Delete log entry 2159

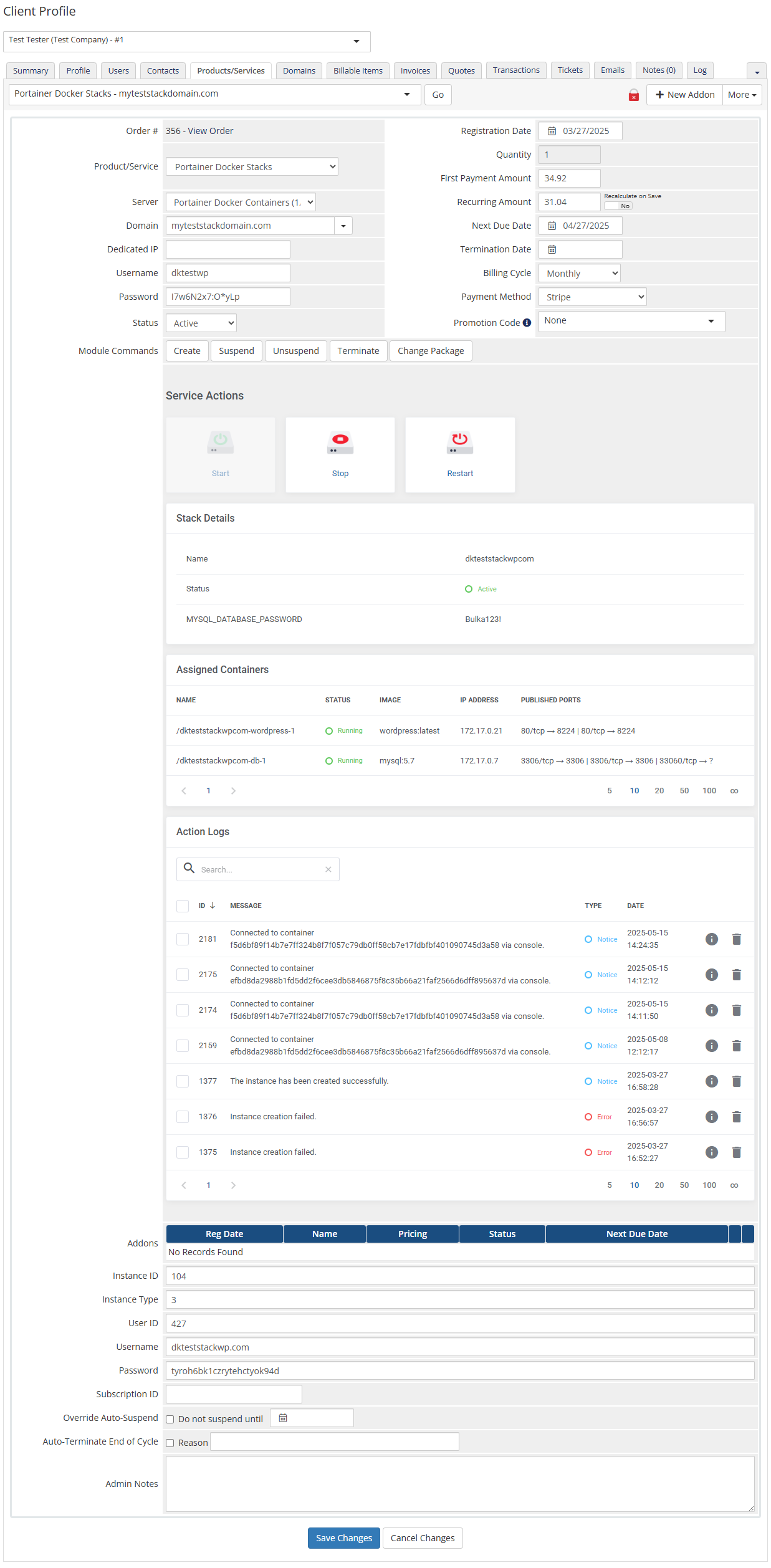(x=736, y=1046)
